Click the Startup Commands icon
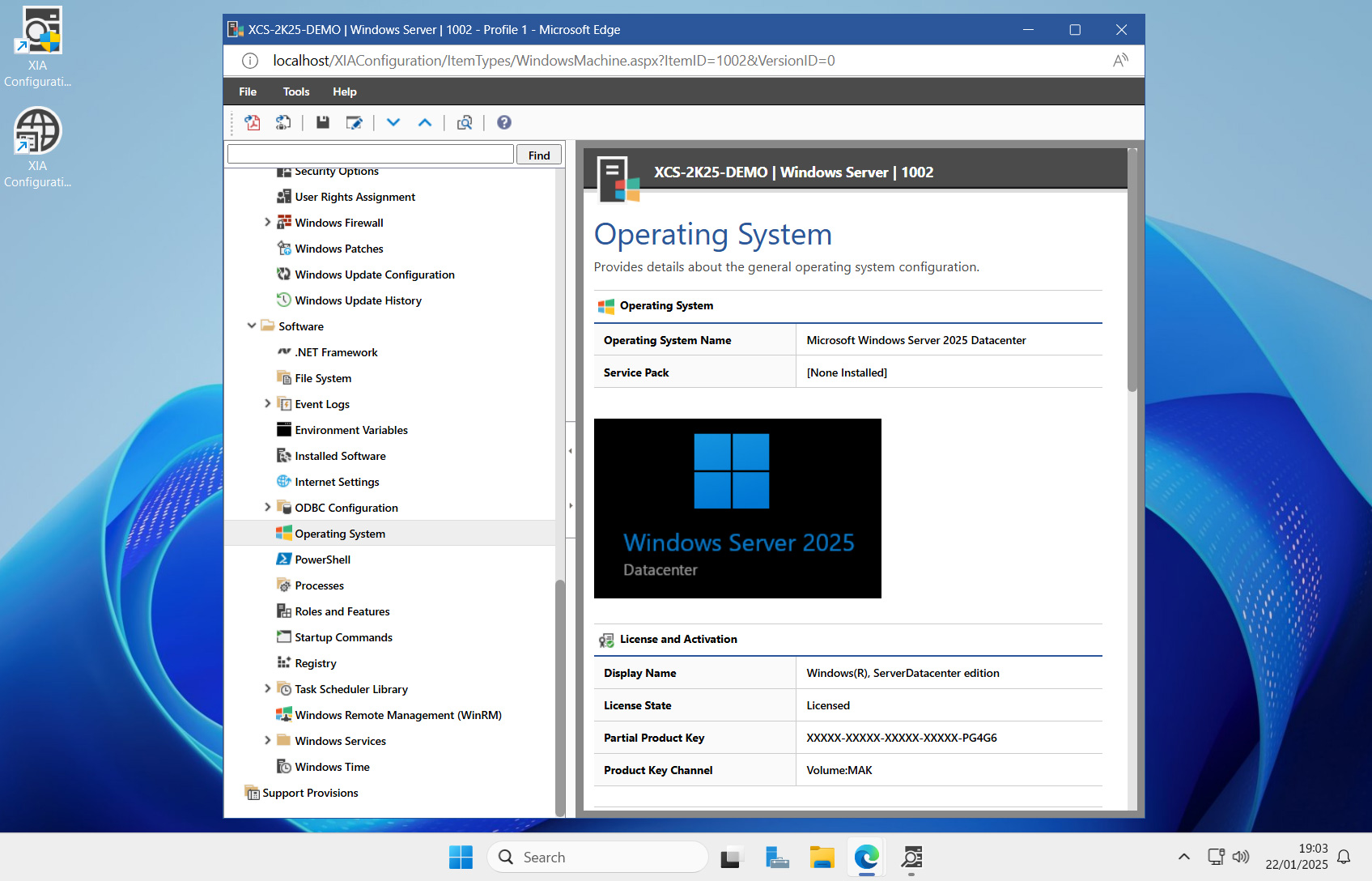This screenshot has height=881, width=1372. point(284,636)
